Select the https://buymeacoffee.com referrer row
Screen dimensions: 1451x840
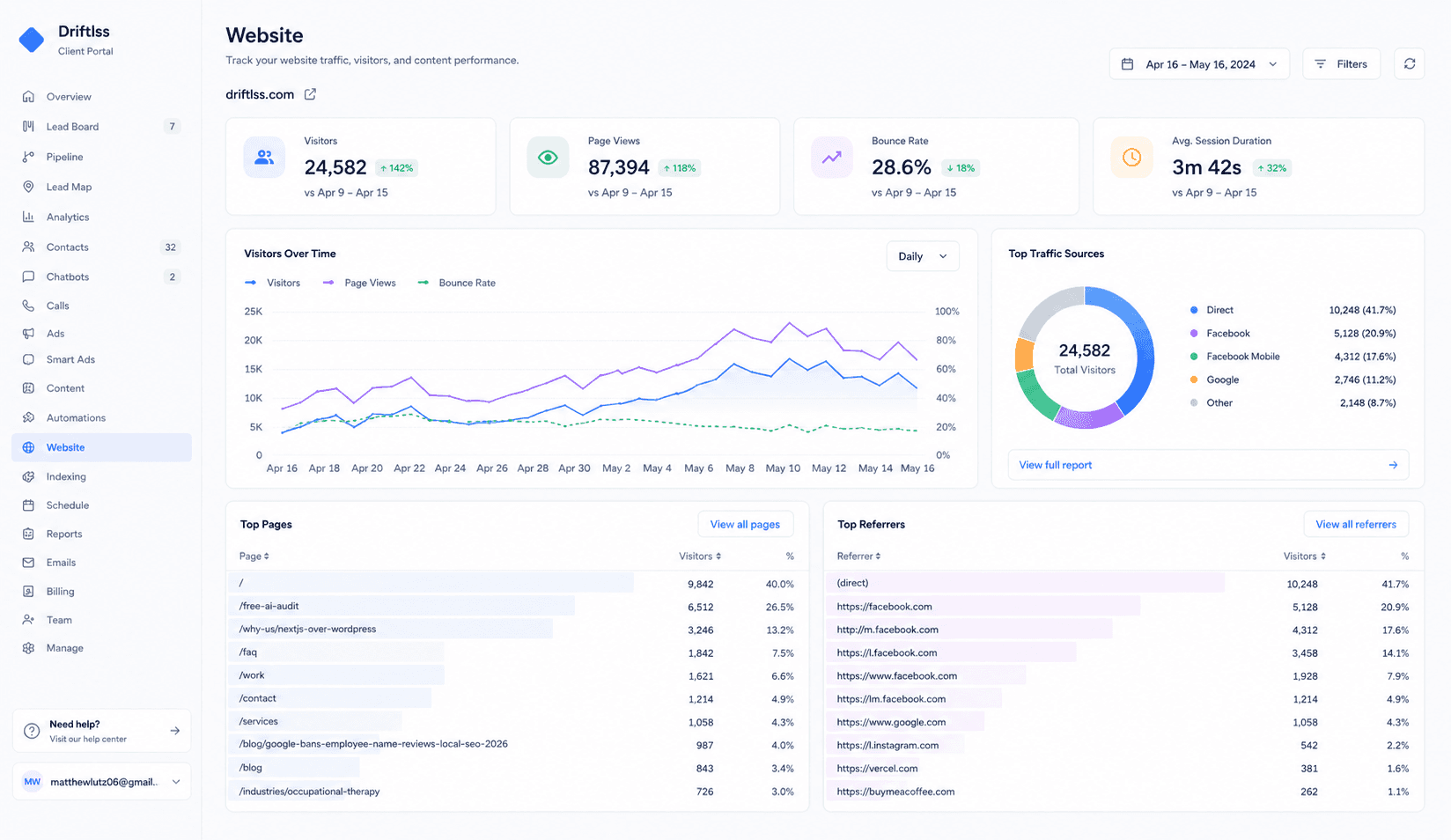pos(1123,792)
